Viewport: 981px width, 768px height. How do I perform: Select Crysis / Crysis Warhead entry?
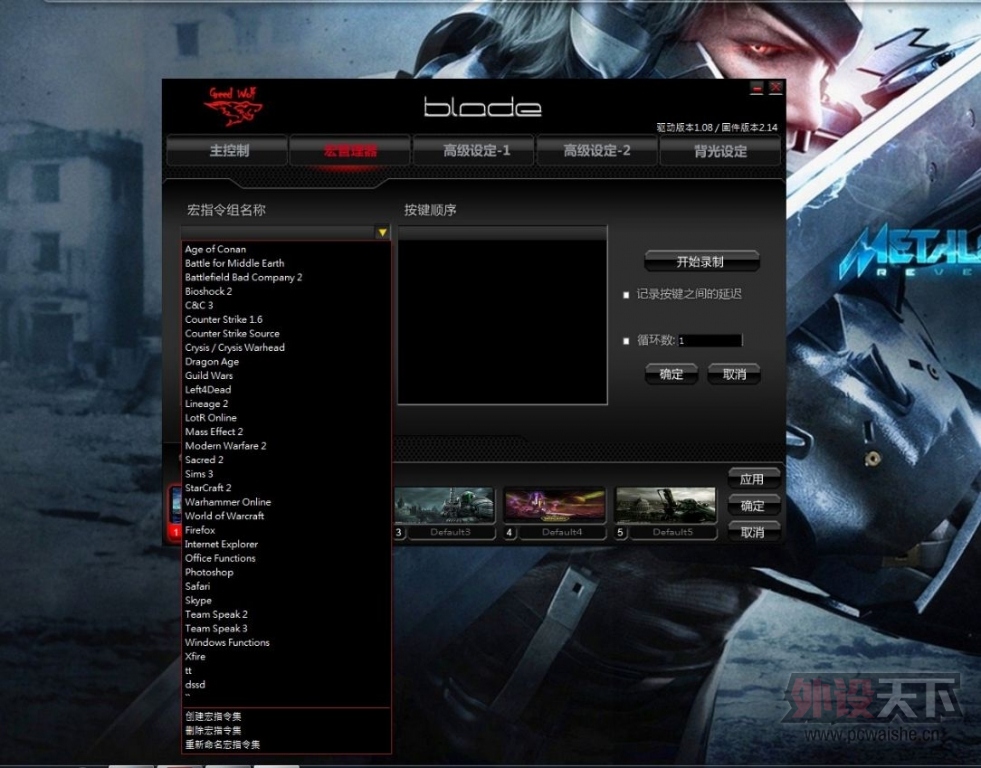point(235,348)
